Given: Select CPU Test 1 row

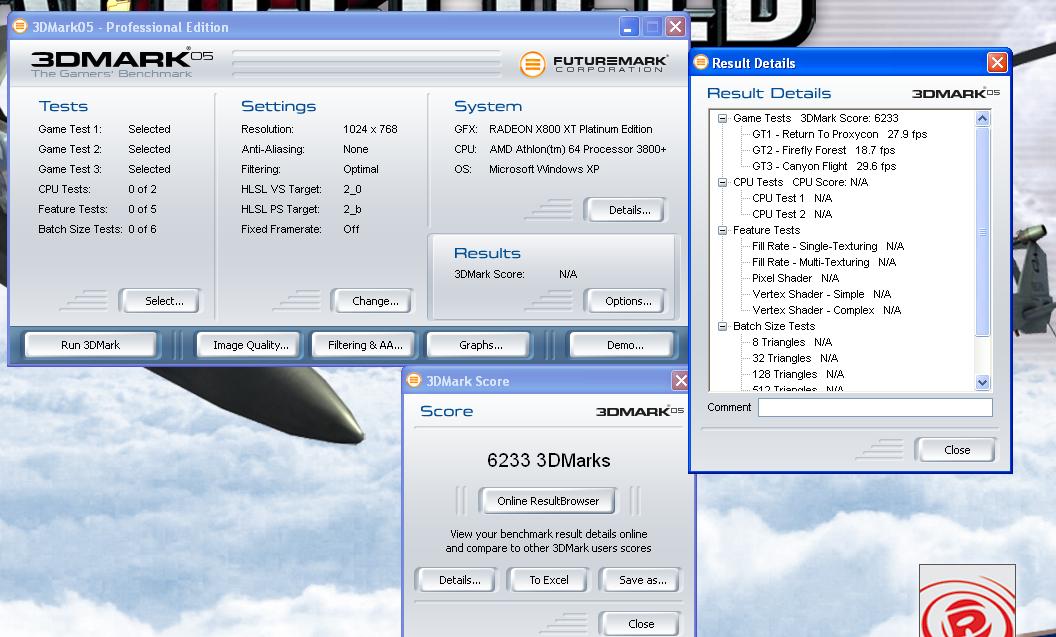Looking at the screenshot, I should (791, 198).
